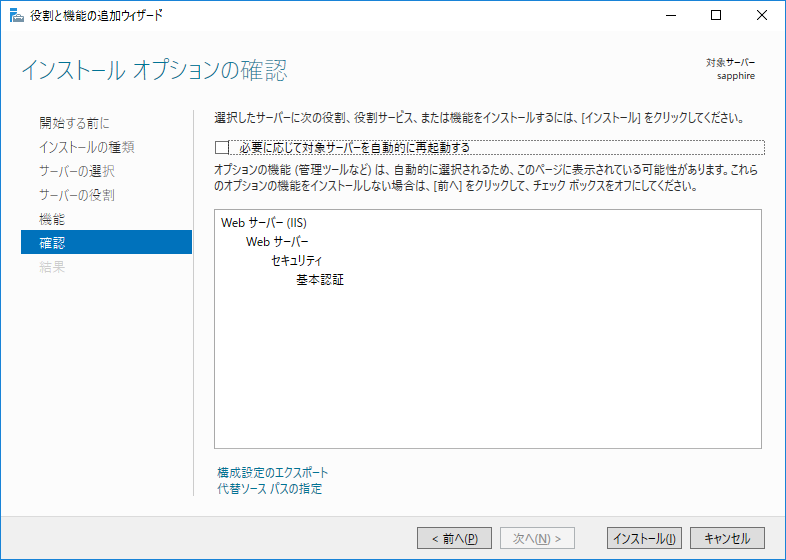Select 機能 step in sidebar
Image resolution: width=786 pixels, height=560 pixels.
click(x=52, y=219)
